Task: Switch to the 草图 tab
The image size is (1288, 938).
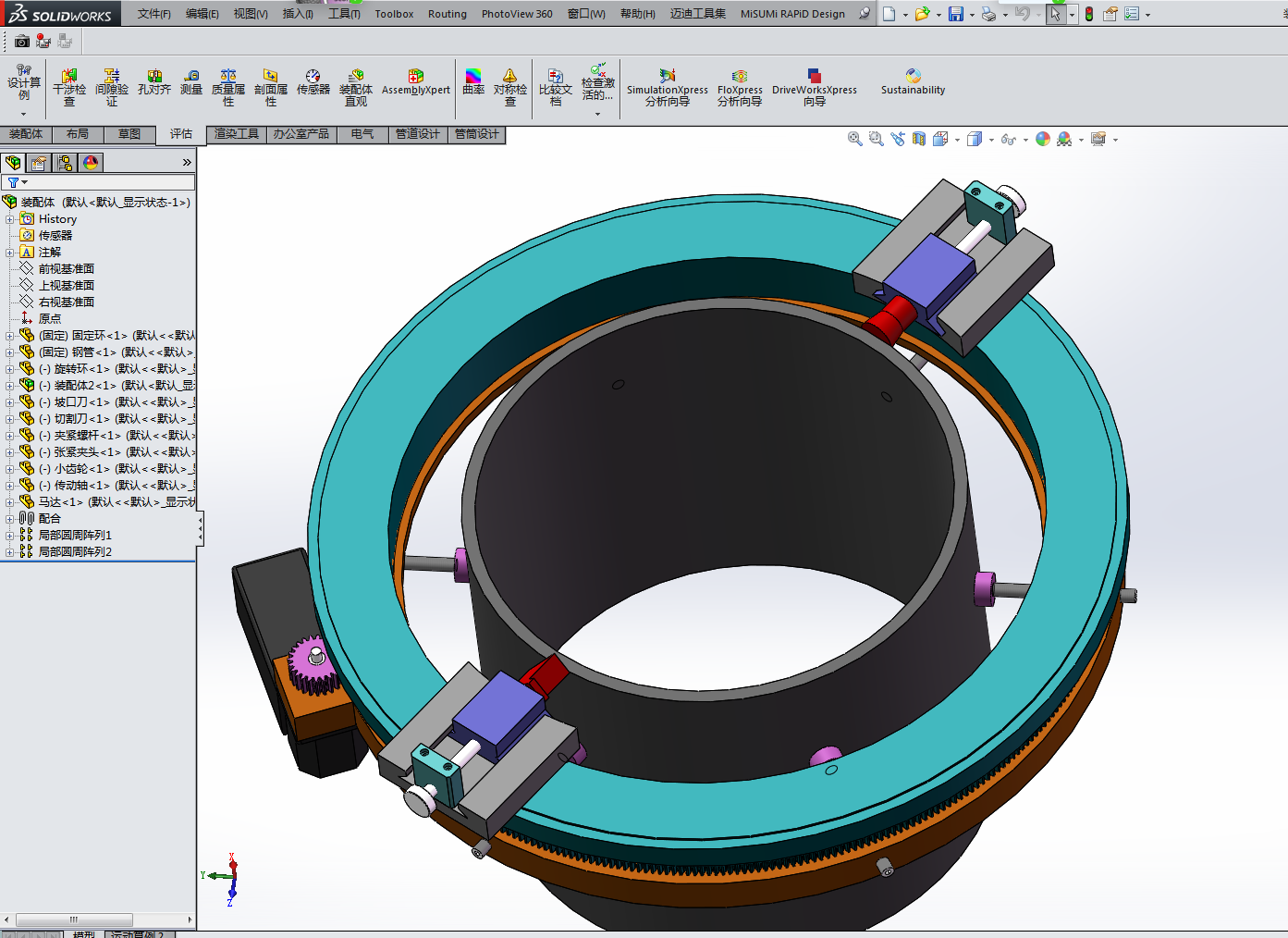Action: click(x=129, y=134)
